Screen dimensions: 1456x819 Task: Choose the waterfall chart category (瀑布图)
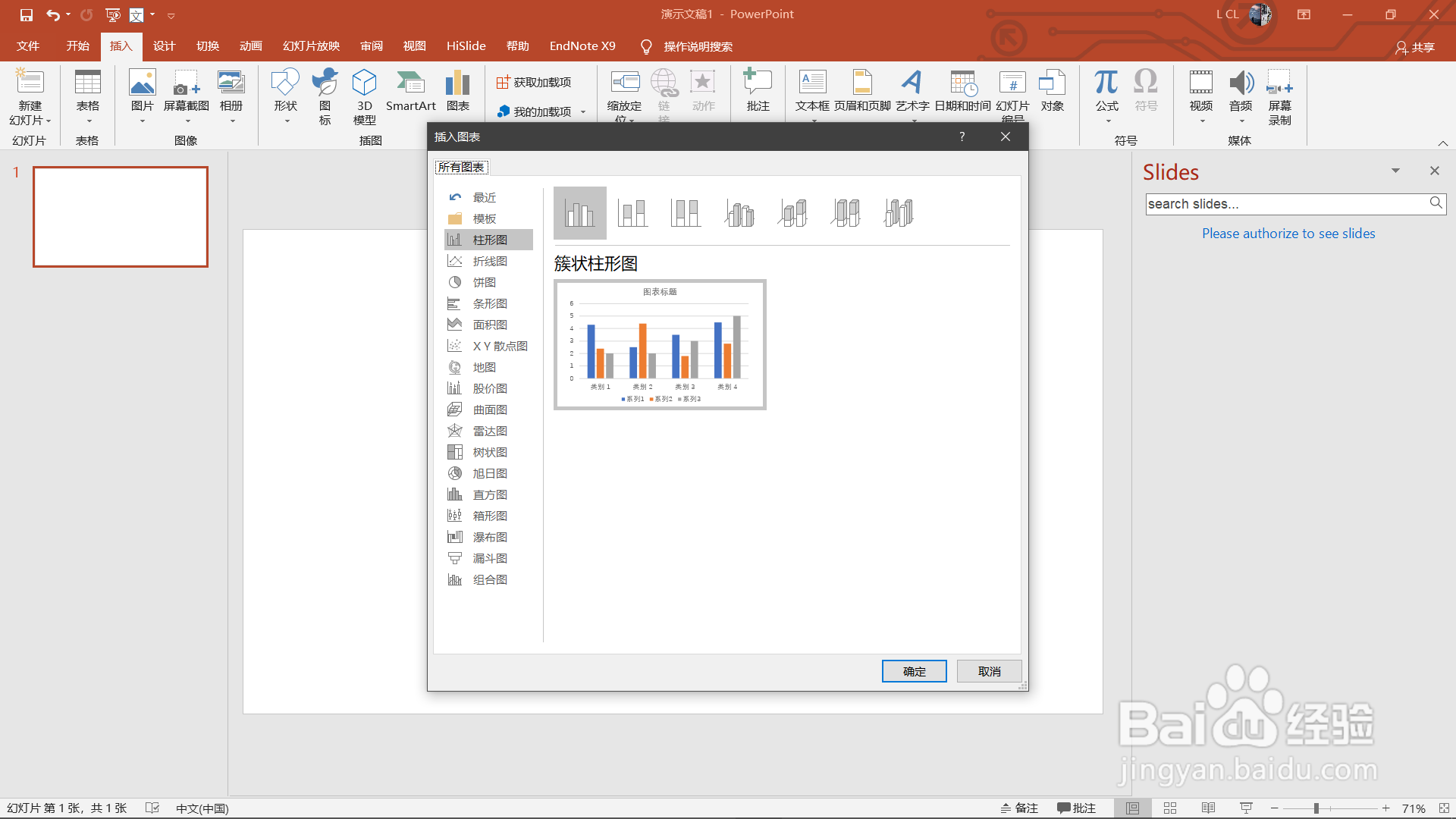[x=489, y=537]
